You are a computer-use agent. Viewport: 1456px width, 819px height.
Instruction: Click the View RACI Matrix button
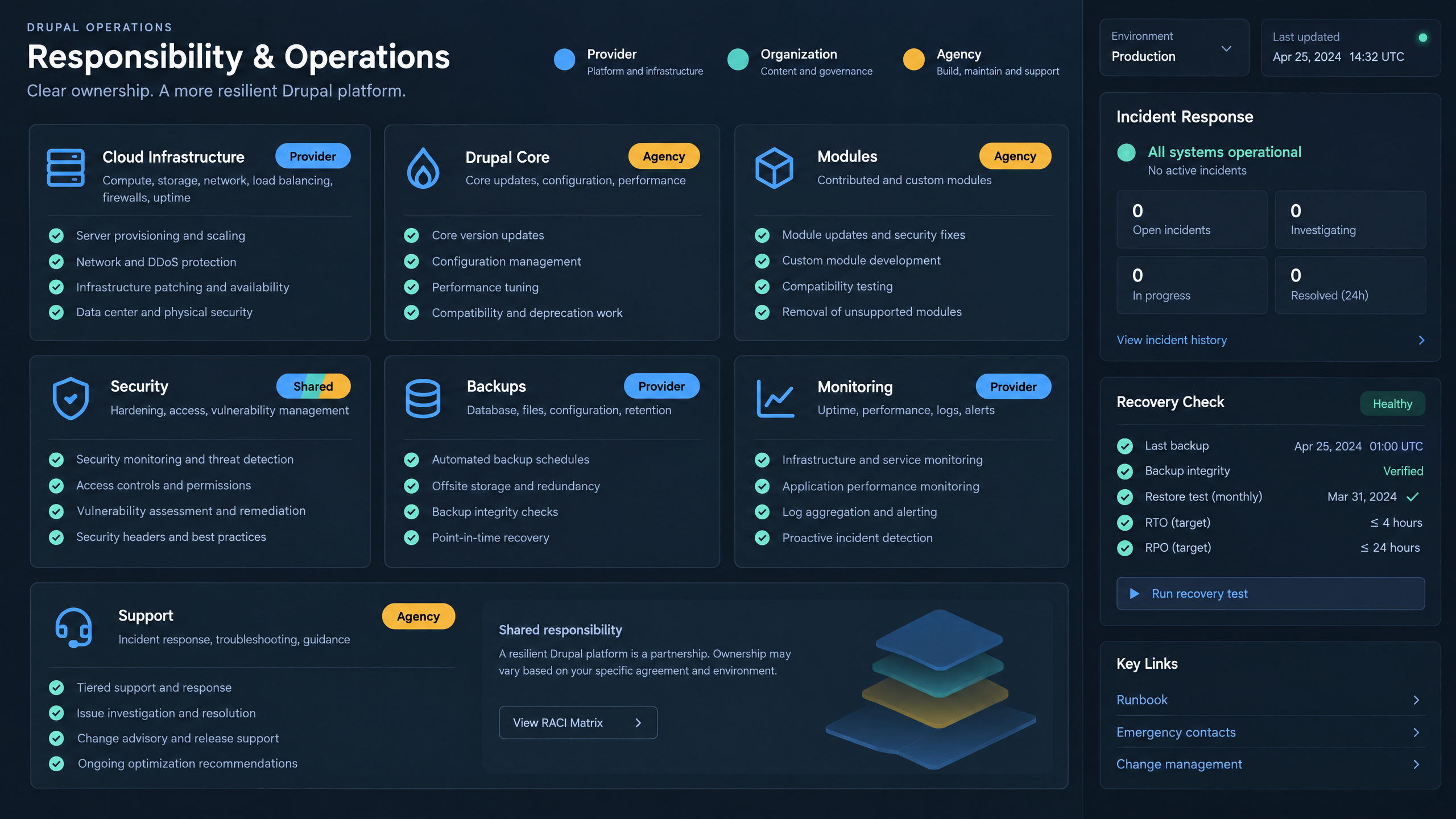coord(578,723)
